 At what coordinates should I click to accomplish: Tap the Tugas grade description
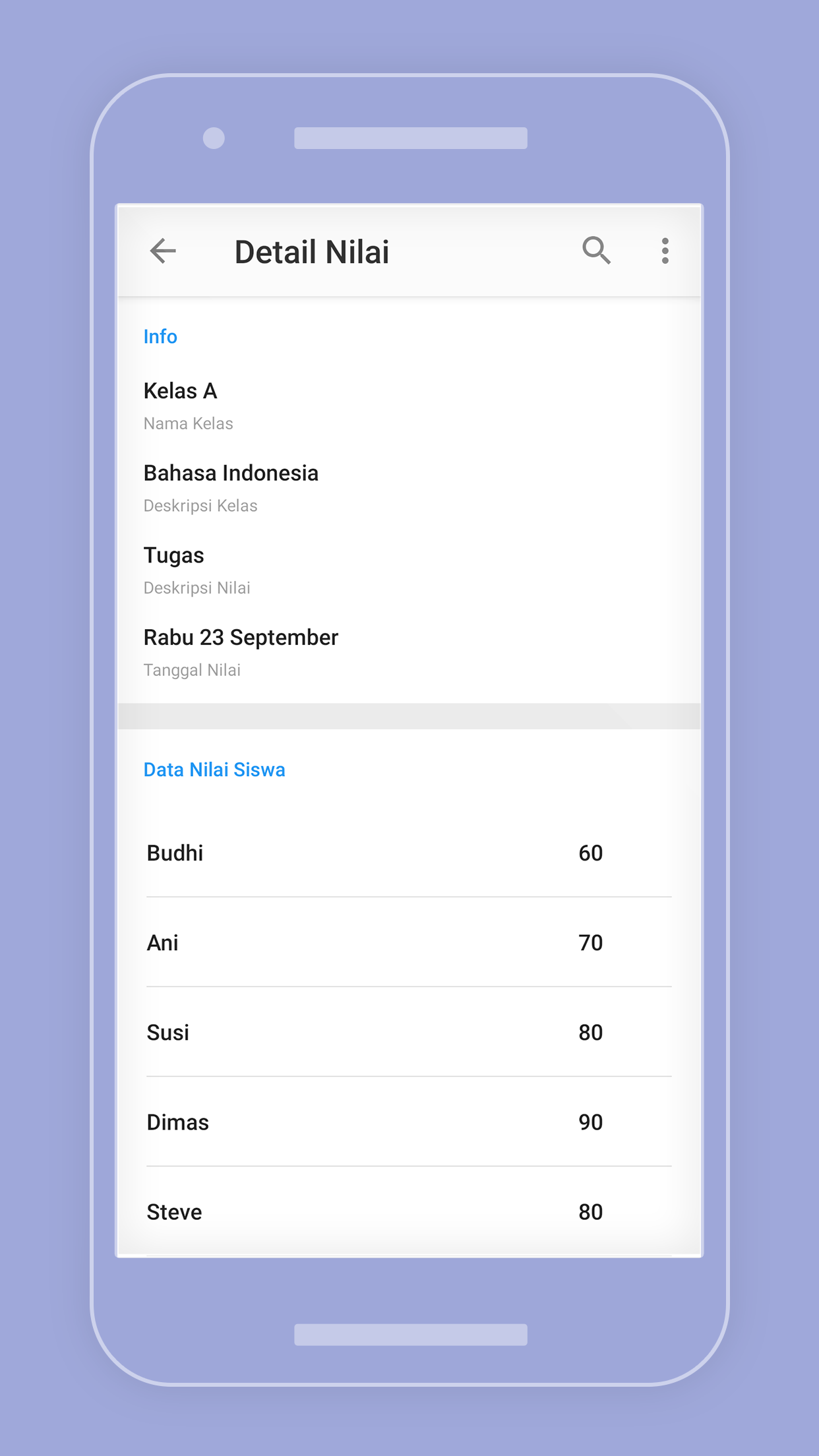(173, 555)
